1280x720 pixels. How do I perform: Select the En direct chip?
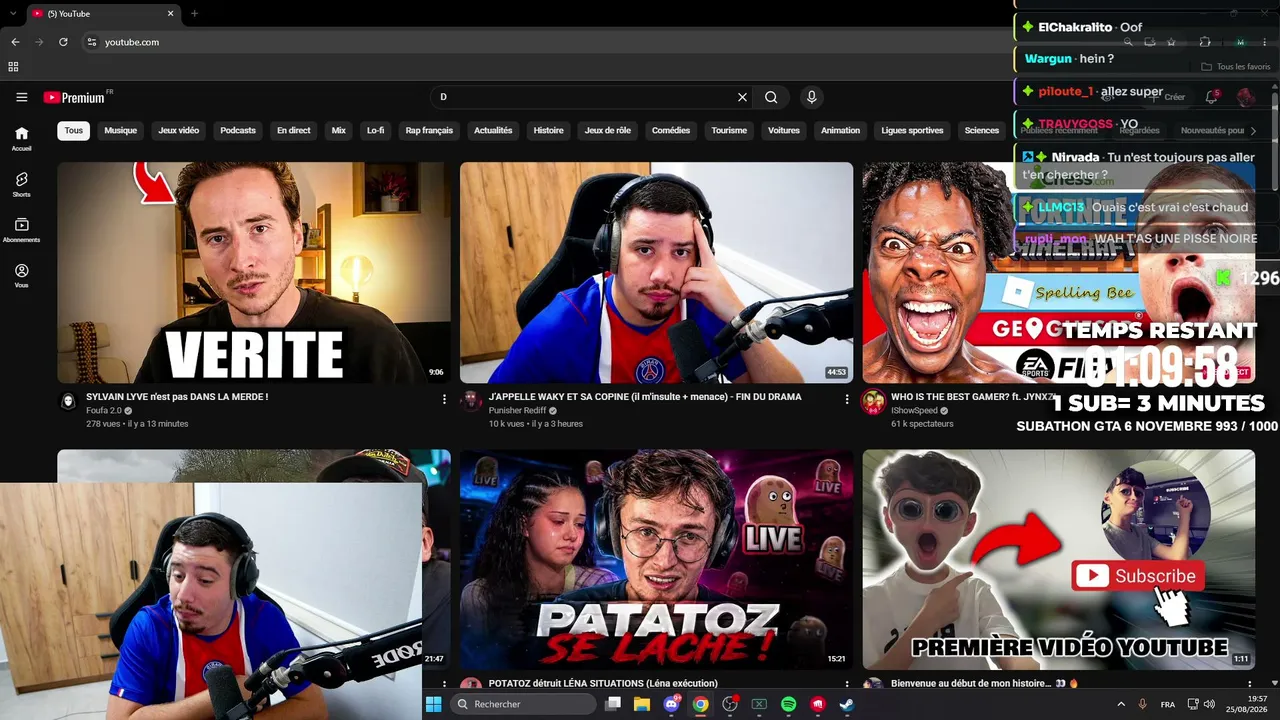pos(293,130)
